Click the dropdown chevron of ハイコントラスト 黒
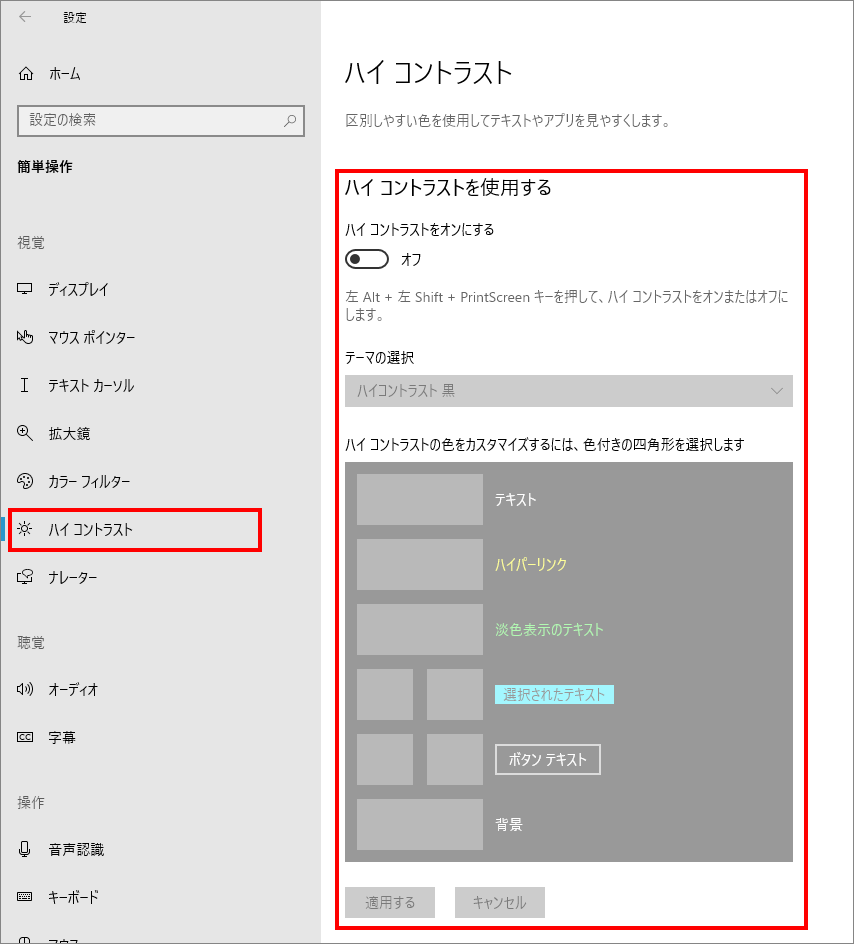This screenshot has height=944, width=854. (x=776, y=391)
